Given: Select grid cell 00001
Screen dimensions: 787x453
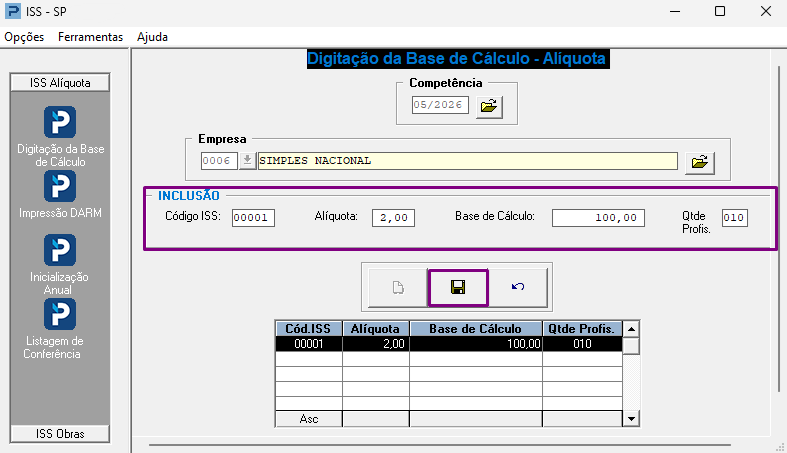Looking at the screenshot, I should 309,344.
